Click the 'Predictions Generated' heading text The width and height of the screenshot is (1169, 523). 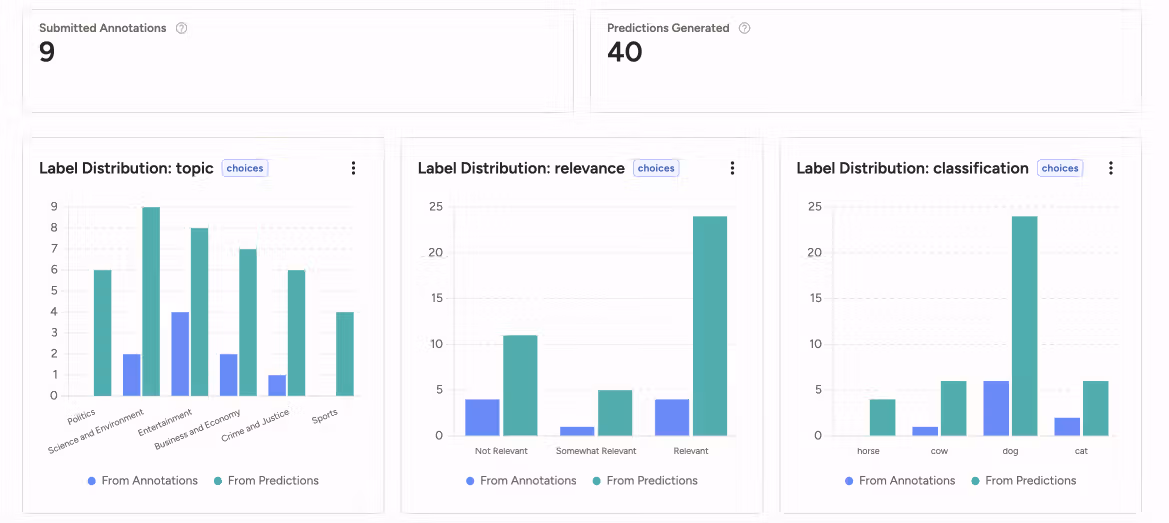[x=668, y=28]
